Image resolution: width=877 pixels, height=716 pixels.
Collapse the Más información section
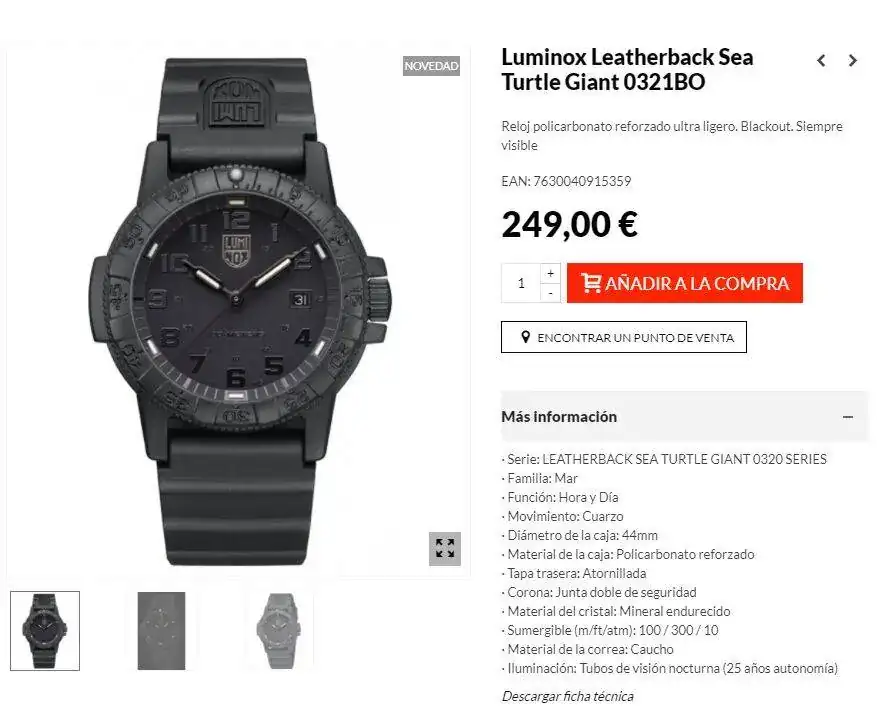pos(685,416)
